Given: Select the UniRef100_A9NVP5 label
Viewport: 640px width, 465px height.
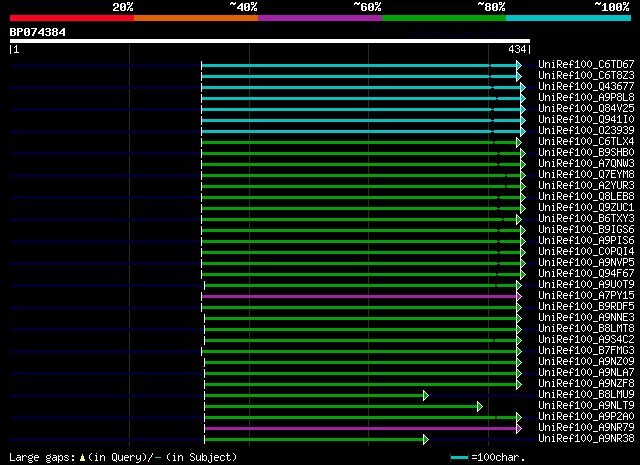Looking at the screenshot, I should (586, 263).
